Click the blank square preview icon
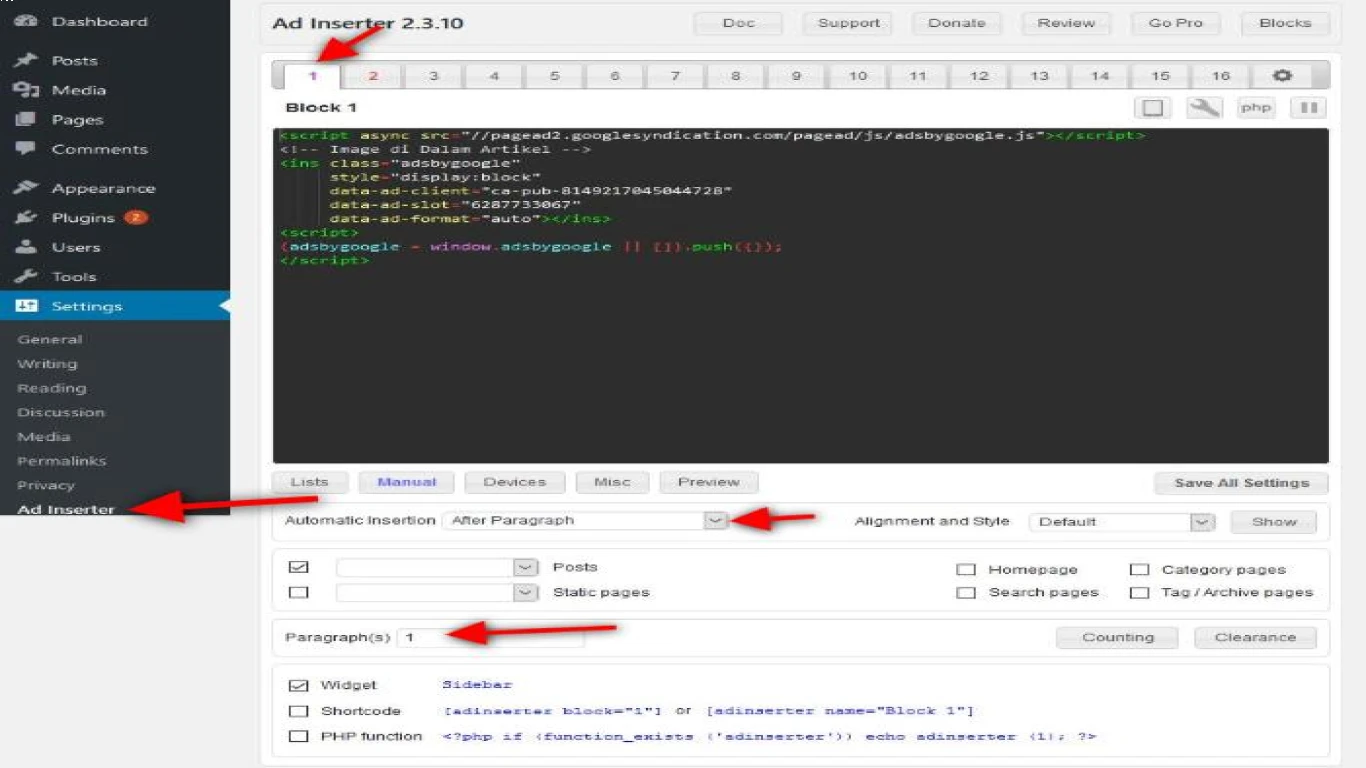 pos(1152,107)
